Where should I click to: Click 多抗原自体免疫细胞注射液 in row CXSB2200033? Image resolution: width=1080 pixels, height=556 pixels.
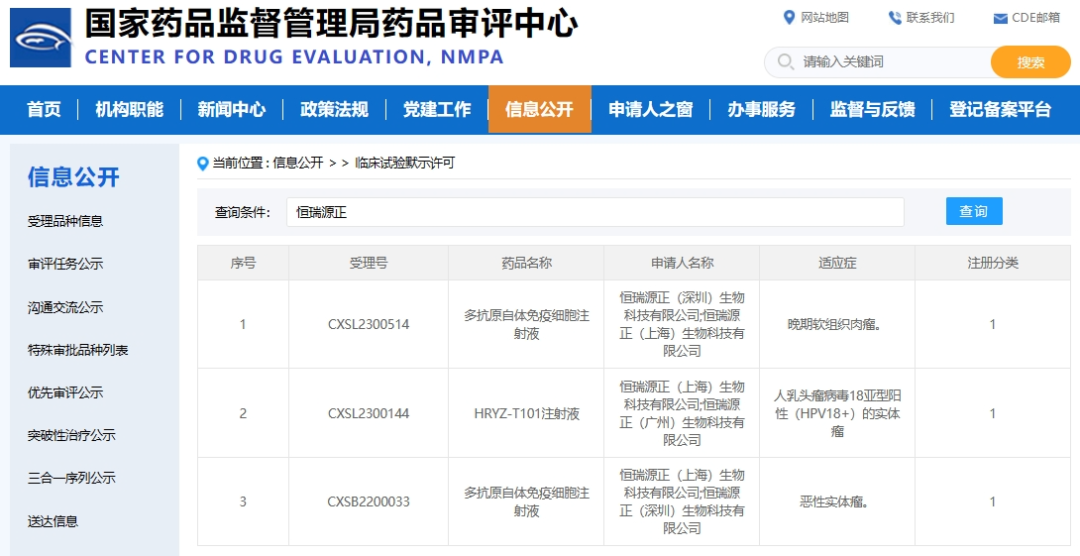tap(526, 502)
